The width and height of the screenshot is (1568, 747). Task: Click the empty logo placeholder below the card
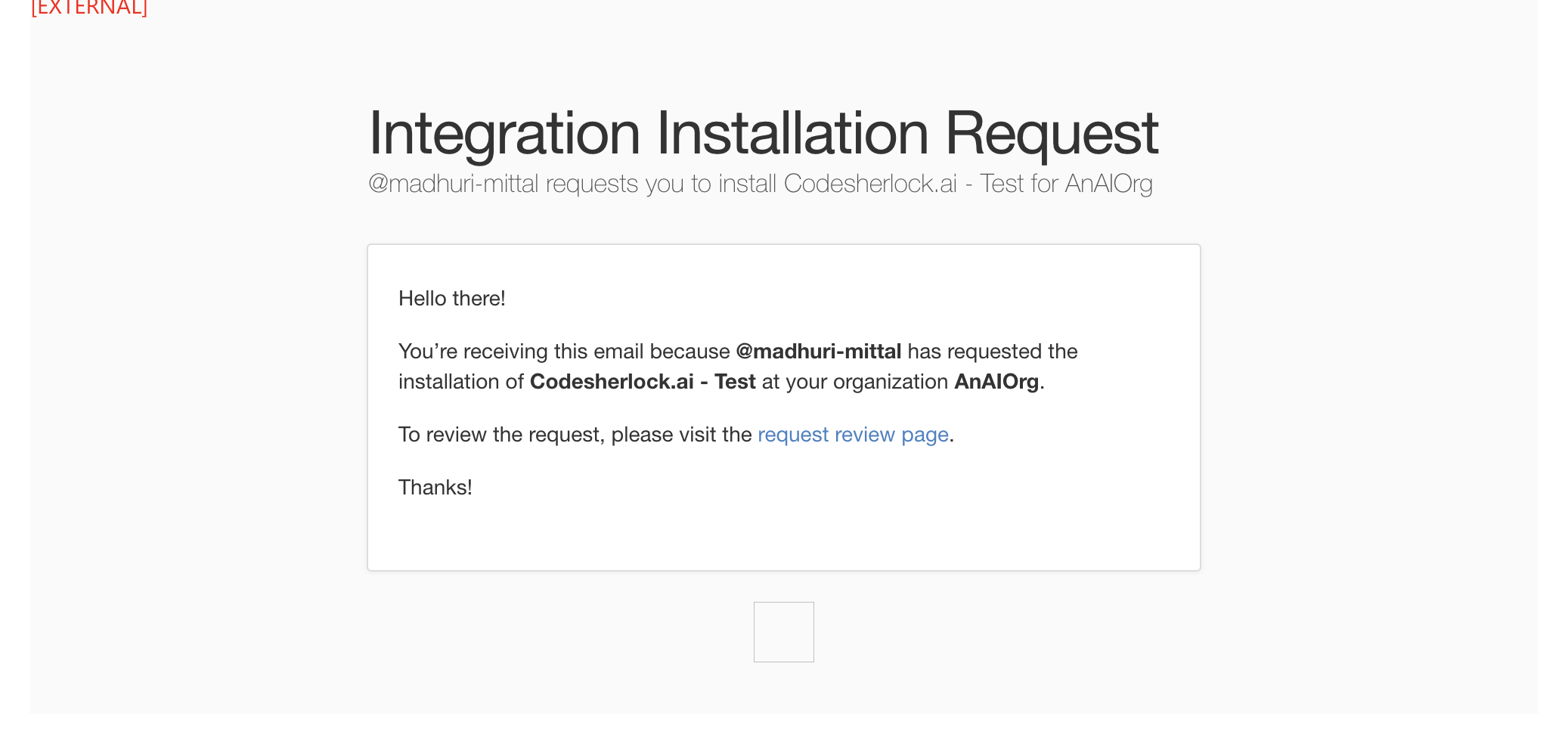pos(783,632)
